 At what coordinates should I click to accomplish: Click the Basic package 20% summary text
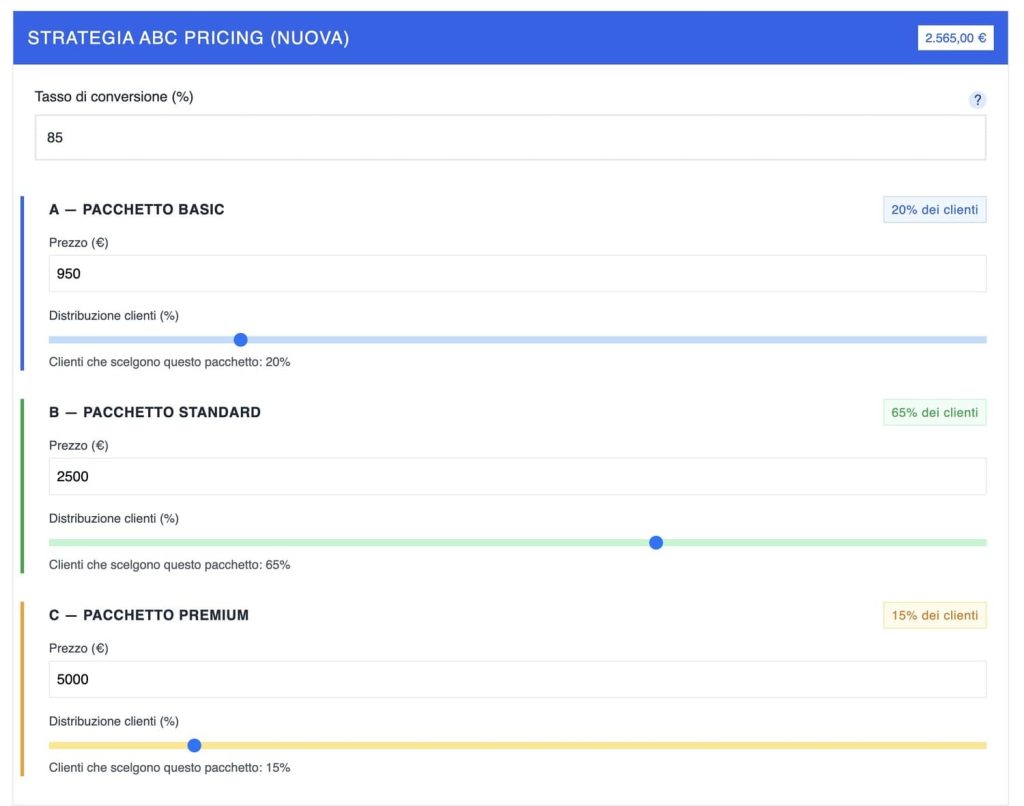170,362
